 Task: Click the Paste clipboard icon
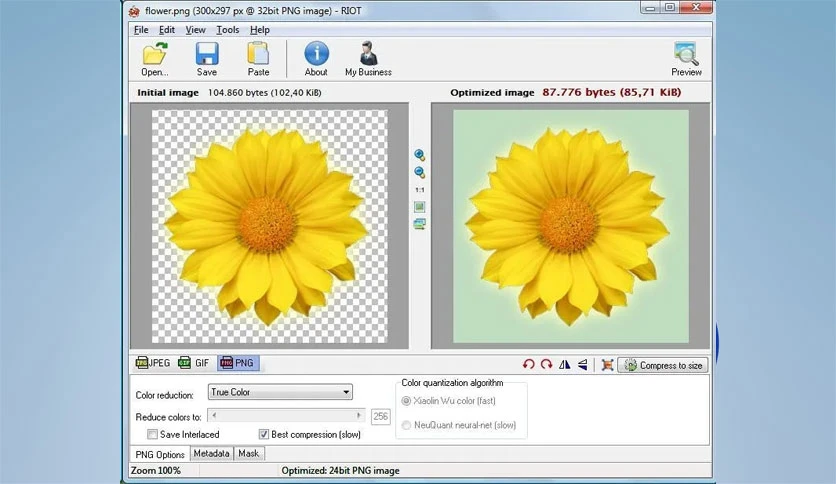coord(258,54)
